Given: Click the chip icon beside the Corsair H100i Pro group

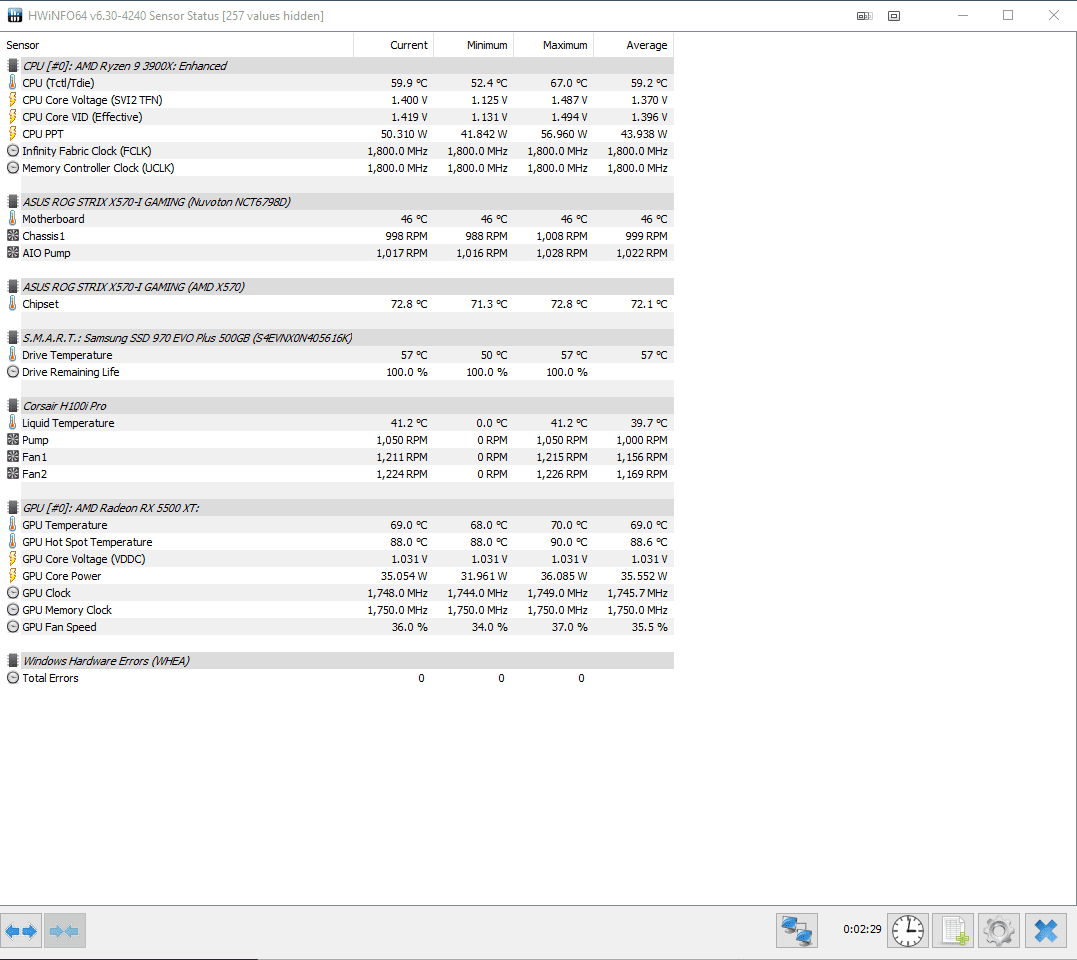Looking at the screenshot, I should click(x=12, y=406).
